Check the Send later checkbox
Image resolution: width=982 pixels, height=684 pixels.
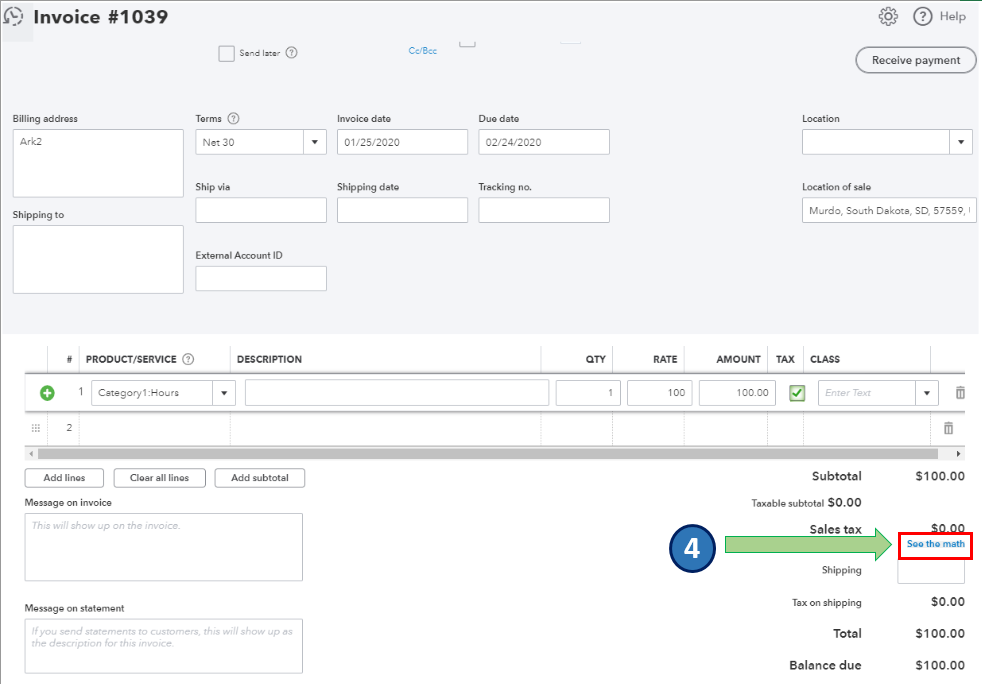pos(226,53)
